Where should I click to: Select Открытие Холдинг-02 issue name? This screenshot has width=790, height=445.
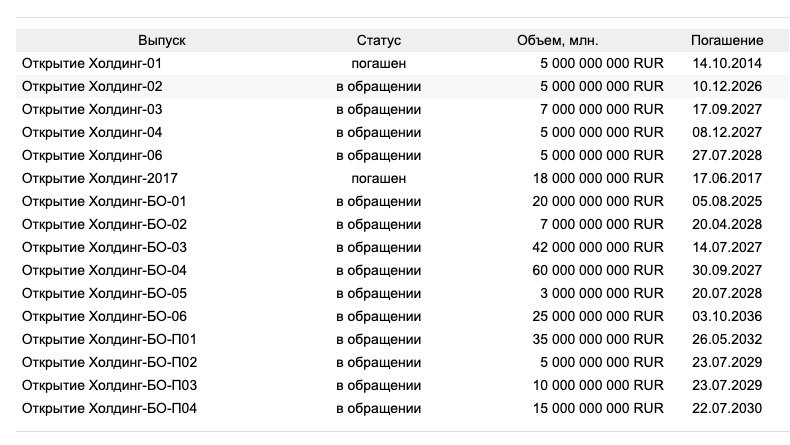[x=92, y=86]
